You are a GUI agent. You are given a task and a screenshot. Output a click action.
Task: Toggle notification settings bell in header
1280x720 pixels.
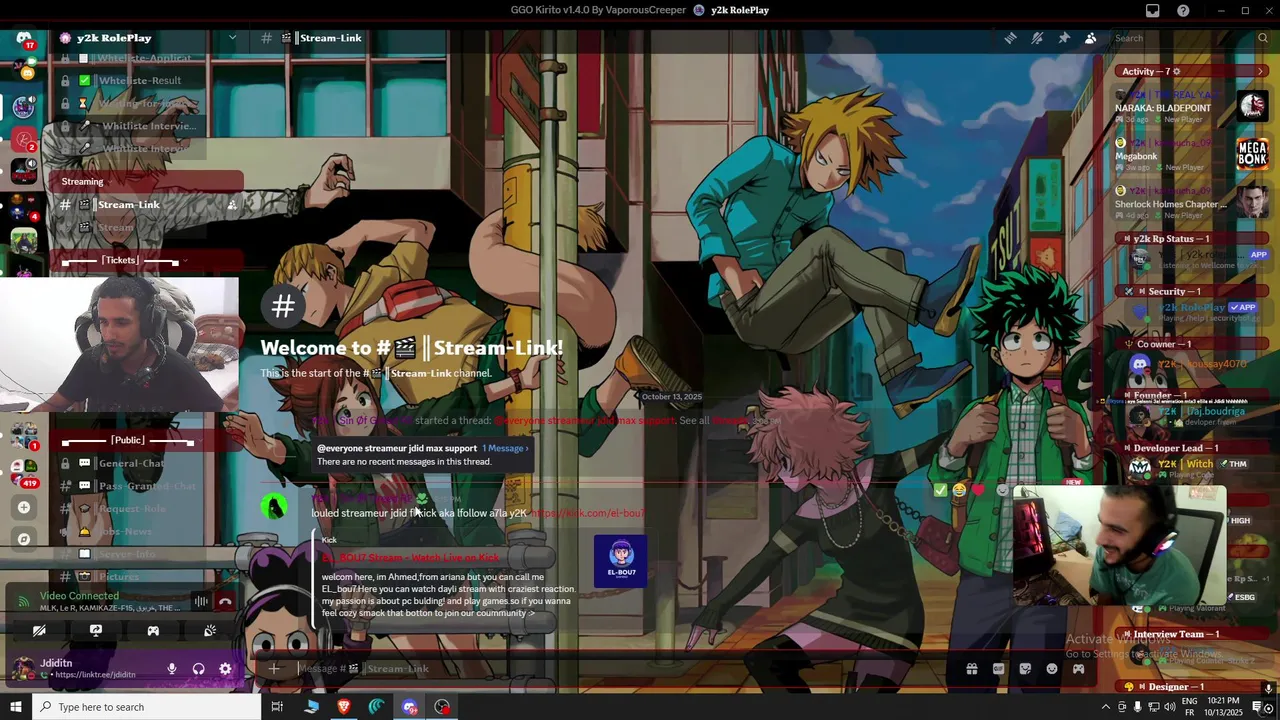1037,38
